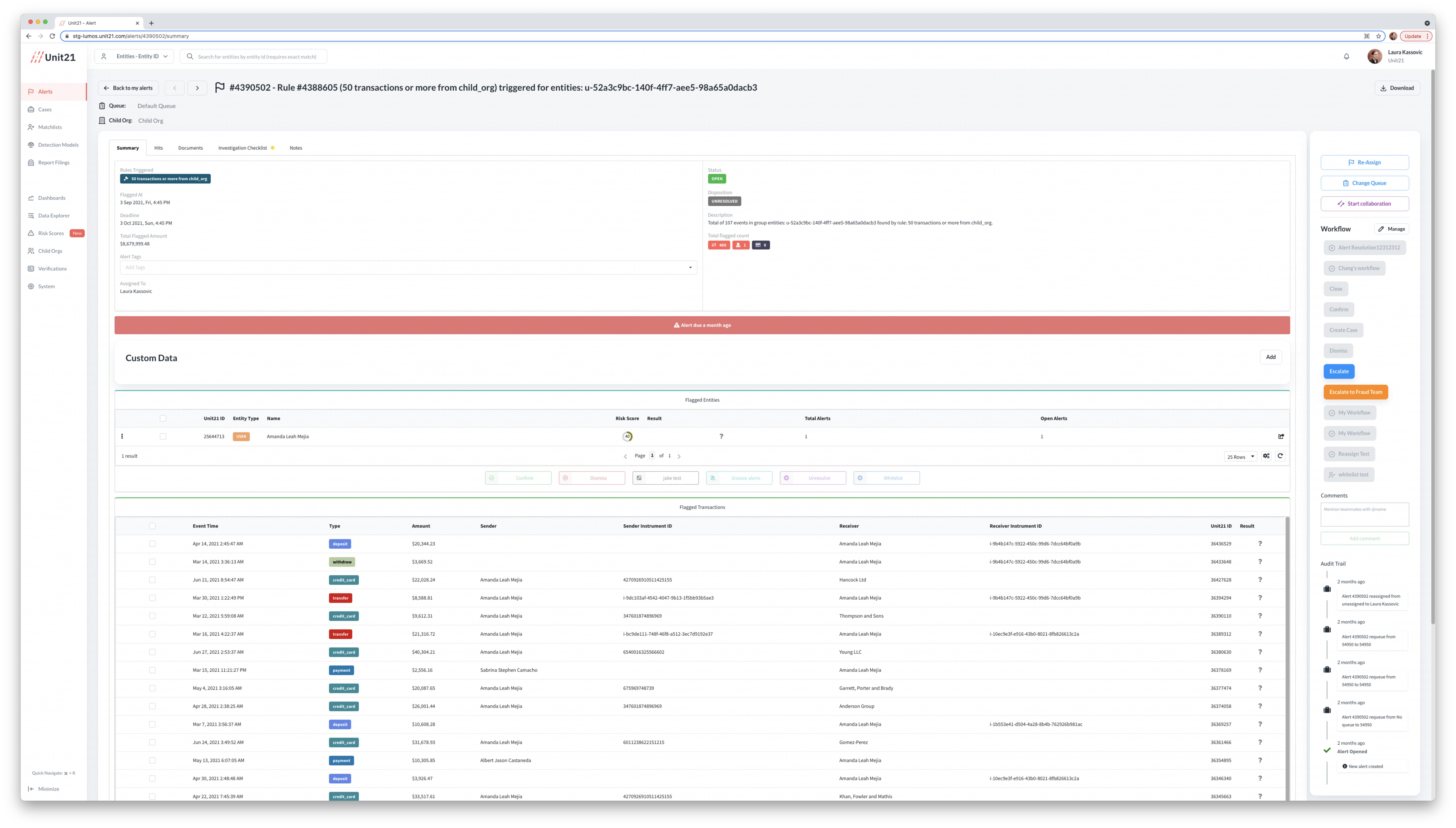Switch to the Hits tab
Screen dimensions: 1456x828
pos(159,148)
